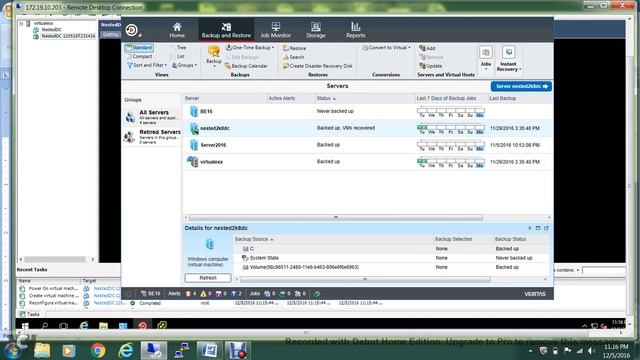Click virtualesx Last Backup date 11/29/2016
The width and height of the screenshot is (640, 360).
(515, 162)
